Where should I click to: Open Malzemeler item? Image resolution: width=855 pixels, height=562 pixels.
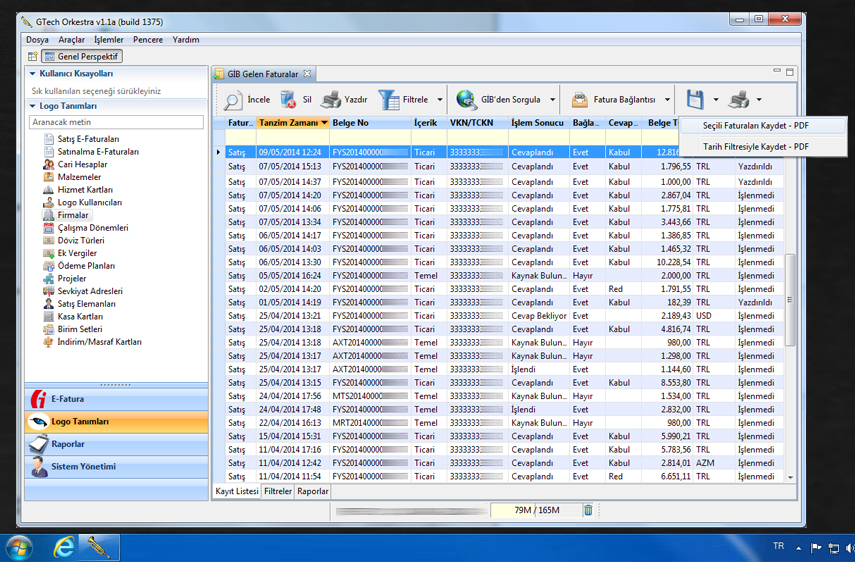79,177
